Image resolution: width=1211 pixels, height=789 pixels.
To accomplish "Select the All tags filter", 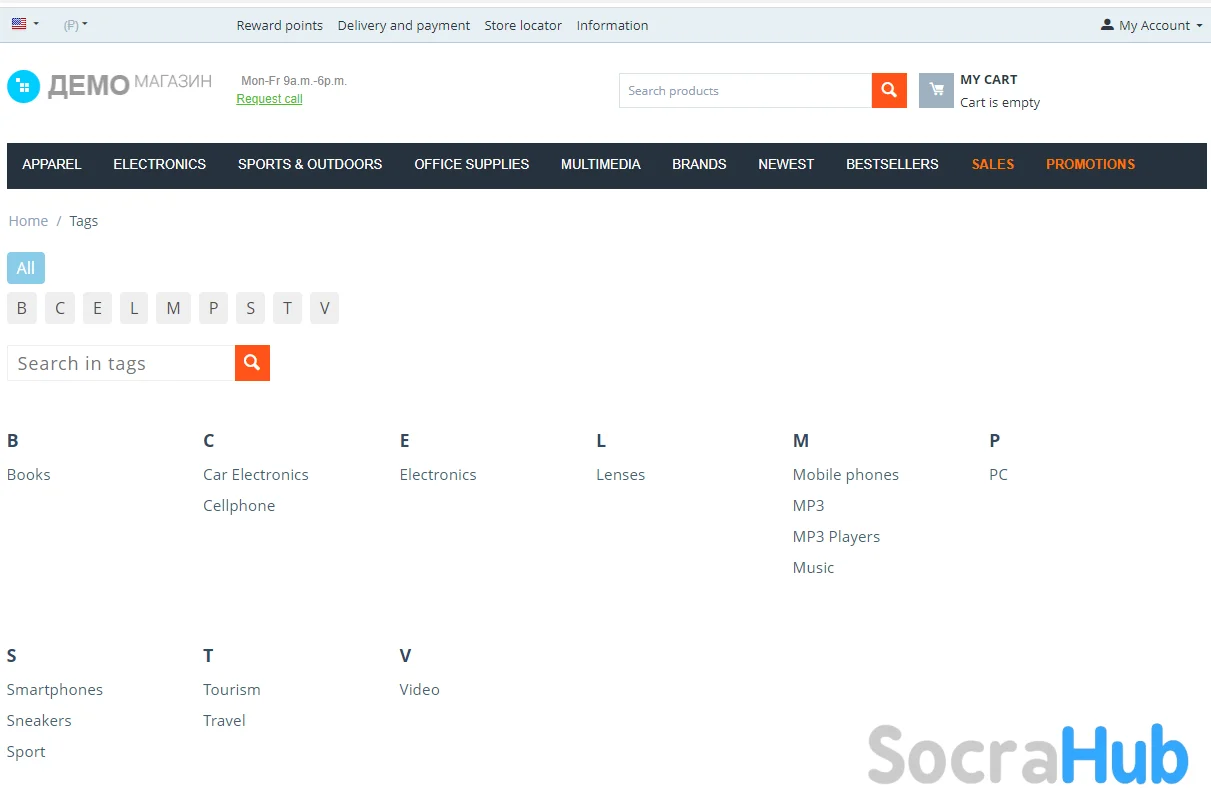I will tap(26, 268).
